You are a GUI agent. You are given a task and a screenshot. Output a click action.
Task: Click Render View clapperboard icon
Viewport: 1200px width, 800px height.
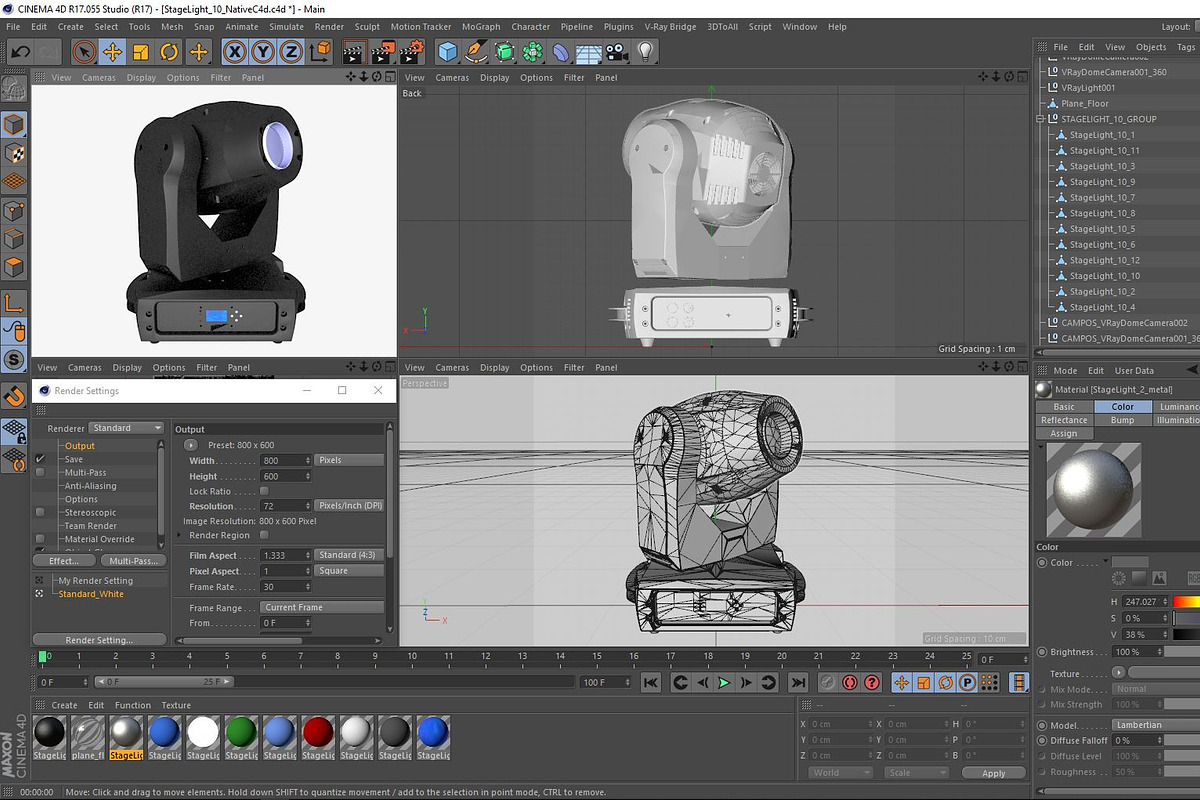point(354,52)
